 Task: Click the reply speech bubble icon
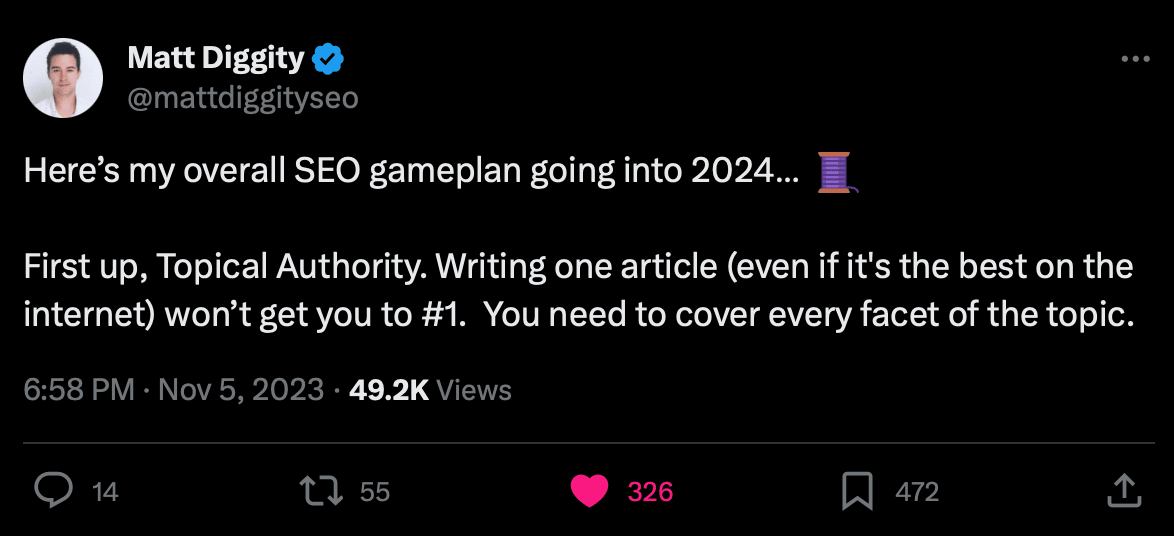(x=54, y=491)
